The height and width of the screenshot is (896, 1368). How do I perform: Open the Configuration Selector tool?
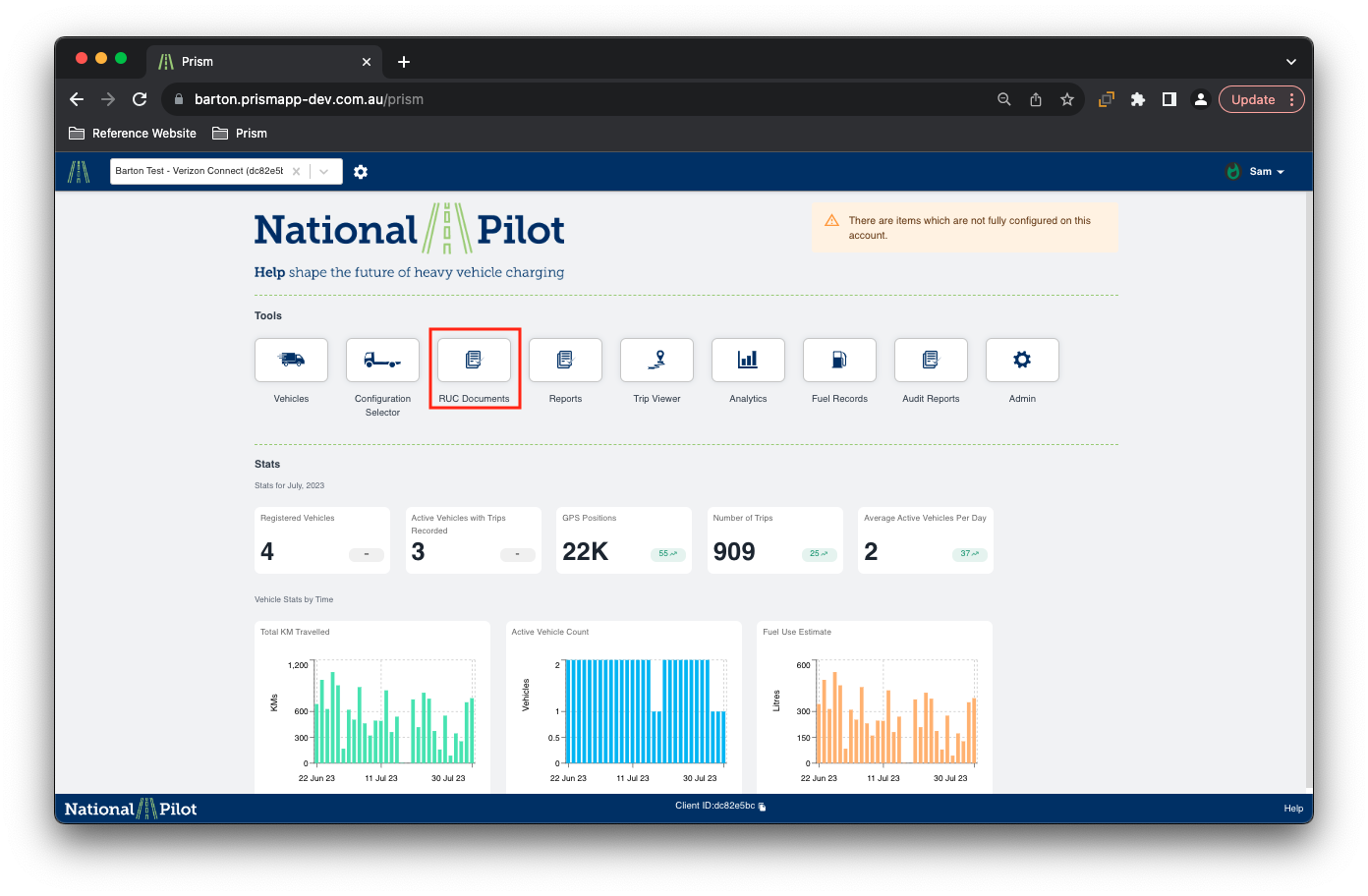[x=382, y=361]
